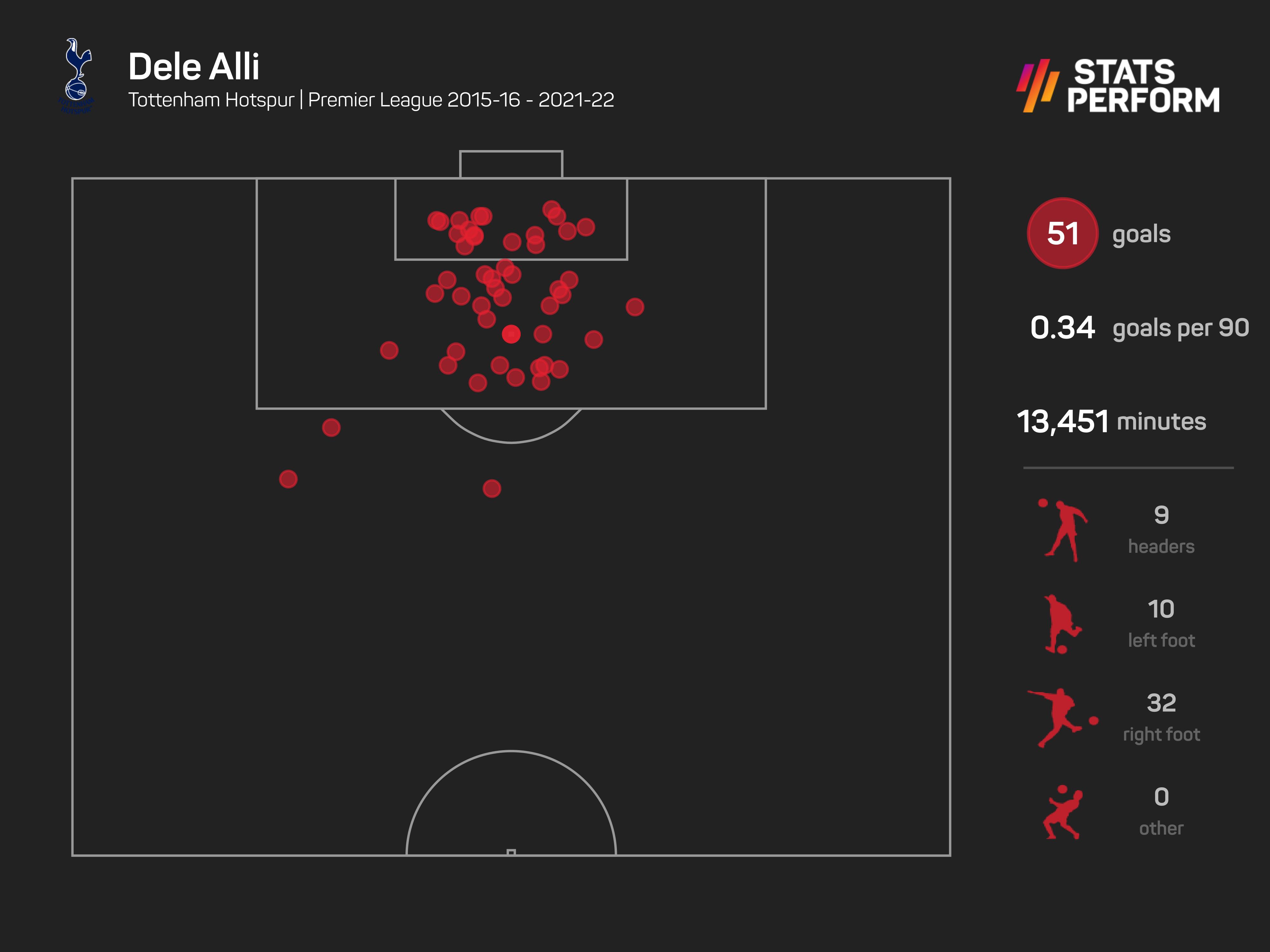
Task: Click the 32 right foot count
Action: tap(1161, 703)
